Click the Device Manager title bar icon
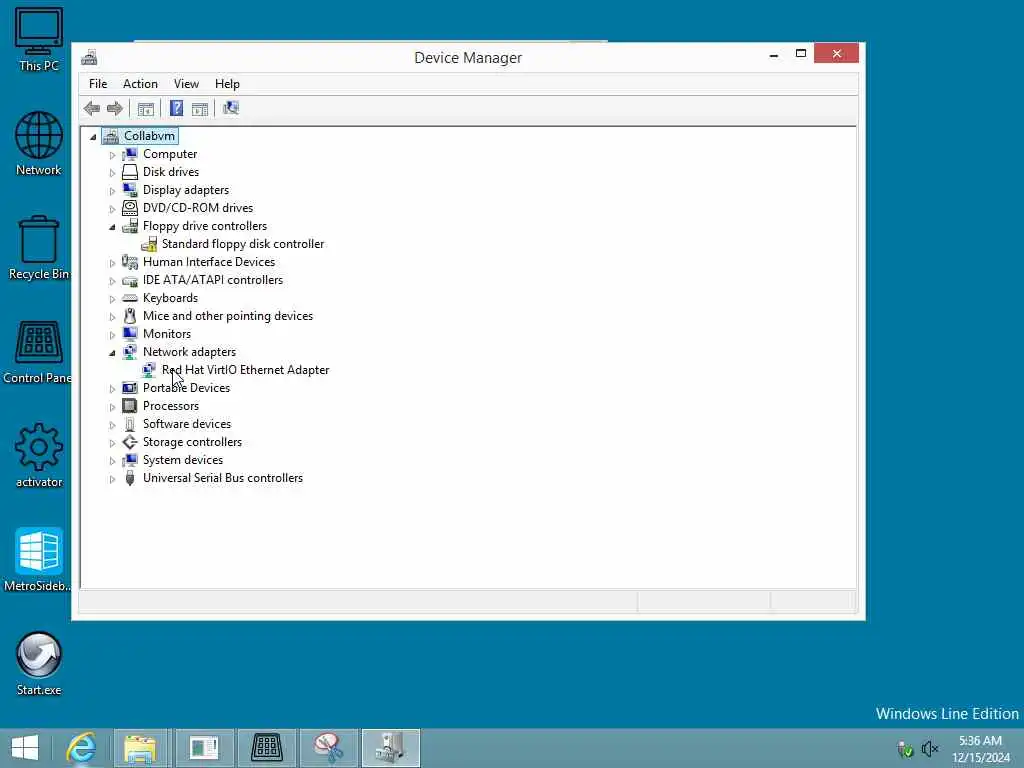The image size is (1024, 768). 89,57
